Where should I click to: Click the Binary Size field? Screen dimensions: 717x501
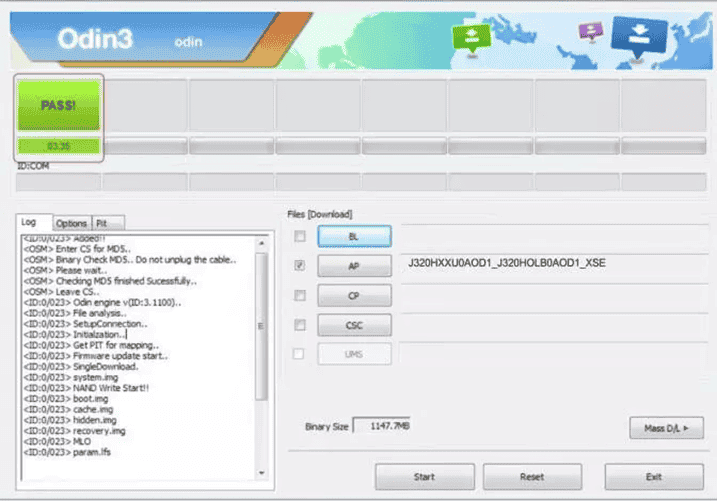coord(381,426)
